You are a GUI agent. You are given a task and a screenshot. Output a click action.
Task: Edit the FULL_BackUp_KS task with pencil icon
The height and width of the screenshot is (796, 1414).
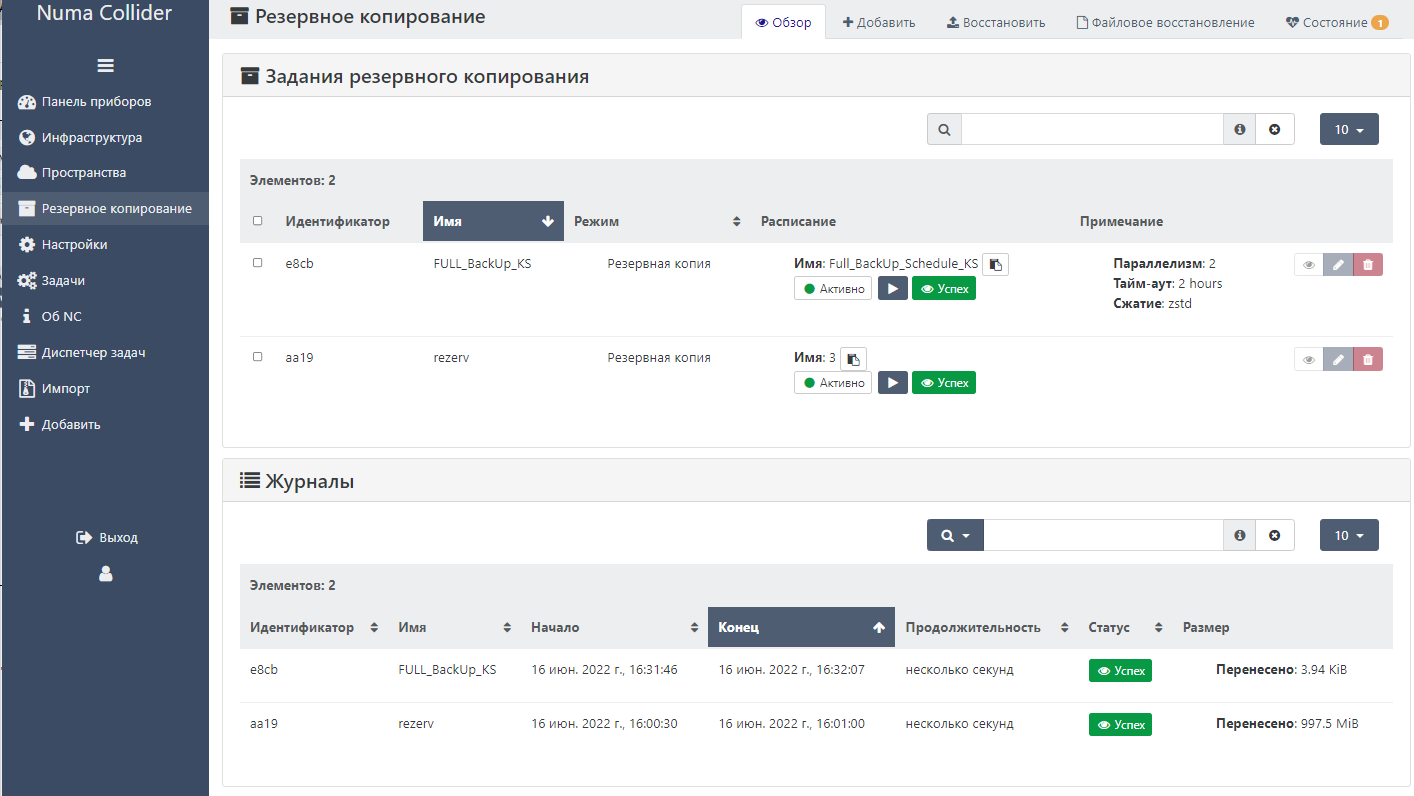[1338, 264]
